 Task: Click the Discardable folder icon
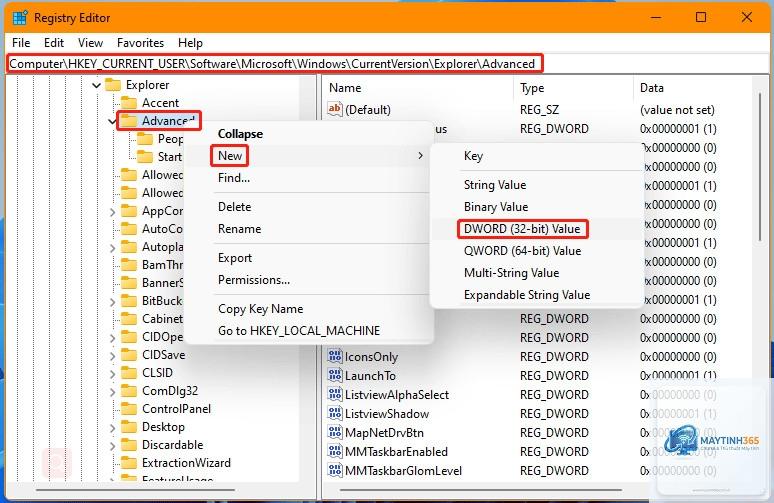[x=129, y=445]
